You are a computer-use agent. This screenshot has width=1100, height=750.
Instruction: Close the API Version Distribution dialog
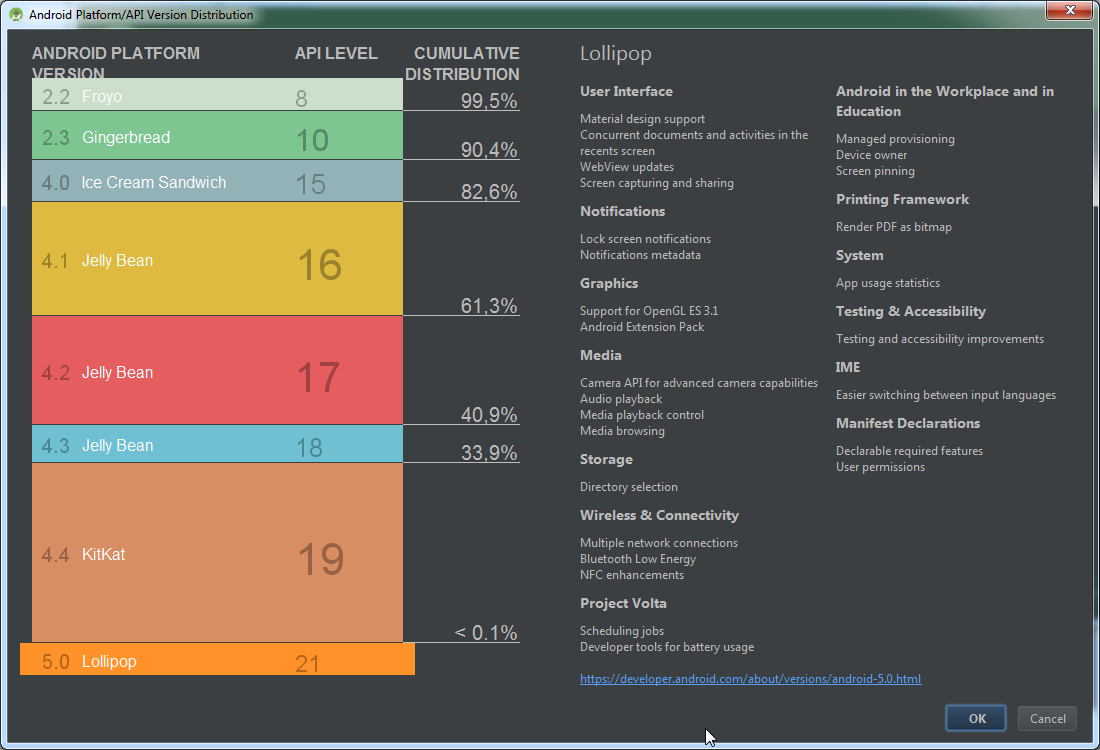(x=1070, y=10)
